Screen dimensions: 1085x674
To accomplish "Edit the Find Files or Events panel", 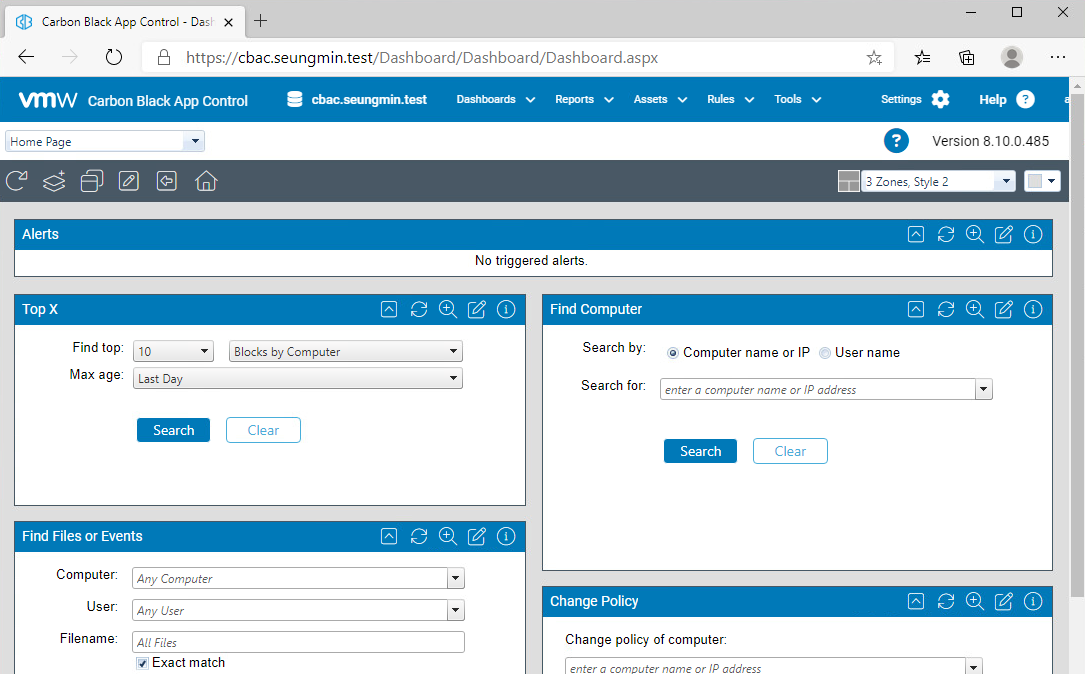I will pos(477,536).
